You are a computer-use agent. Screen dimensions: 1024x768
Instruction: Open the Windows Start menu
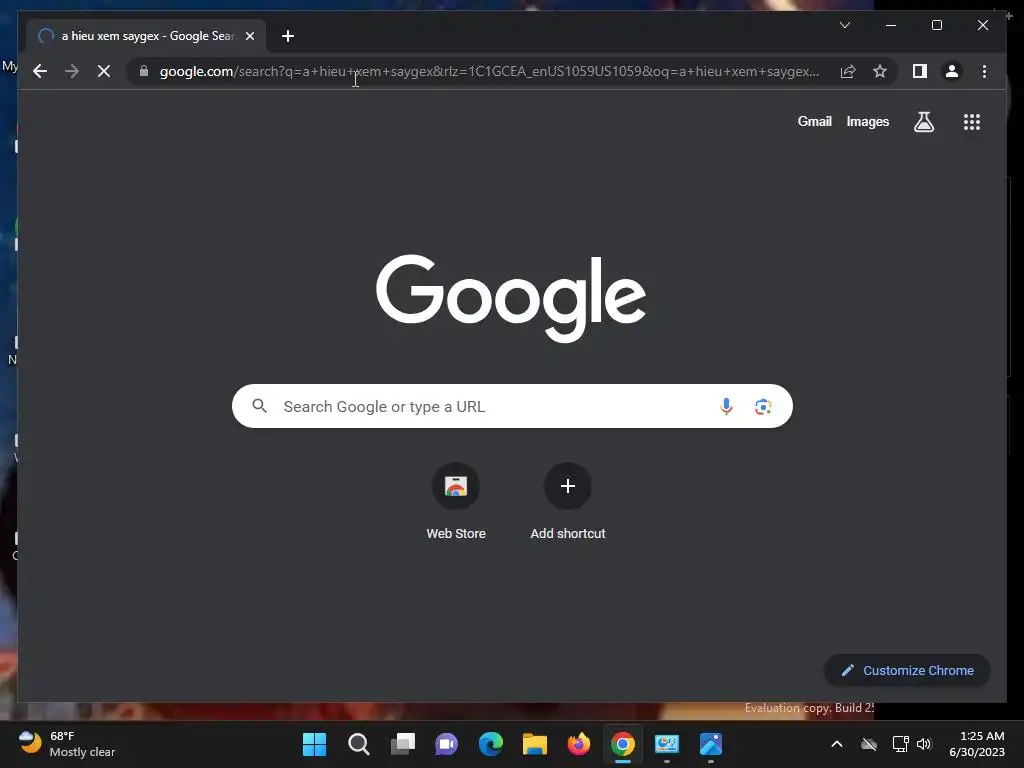tap(314, 744)
